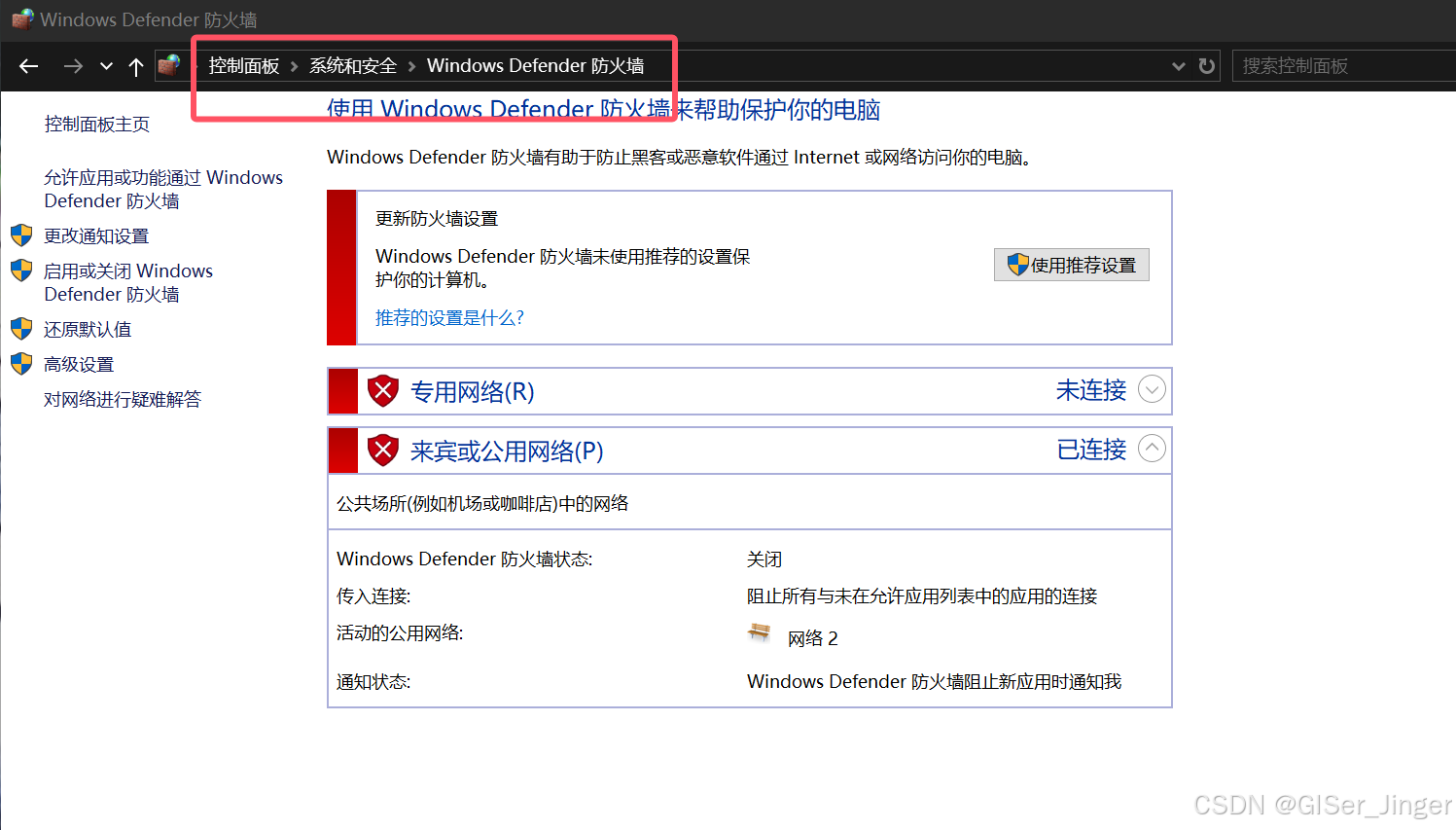Screen dimensions: 1456x830
Task: Click 控制面板 breadcrumb in address bar
Action: pyautogui.click(x=244, y=65)
